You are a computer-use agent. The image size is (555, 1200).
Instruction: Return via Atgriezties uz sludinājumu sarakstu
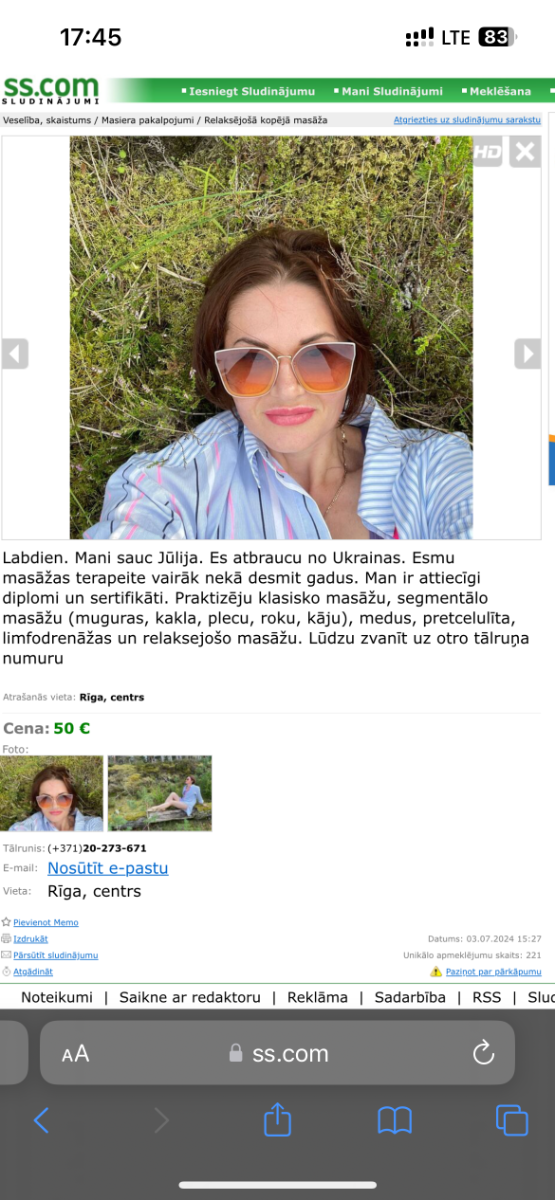coord(467,119)
